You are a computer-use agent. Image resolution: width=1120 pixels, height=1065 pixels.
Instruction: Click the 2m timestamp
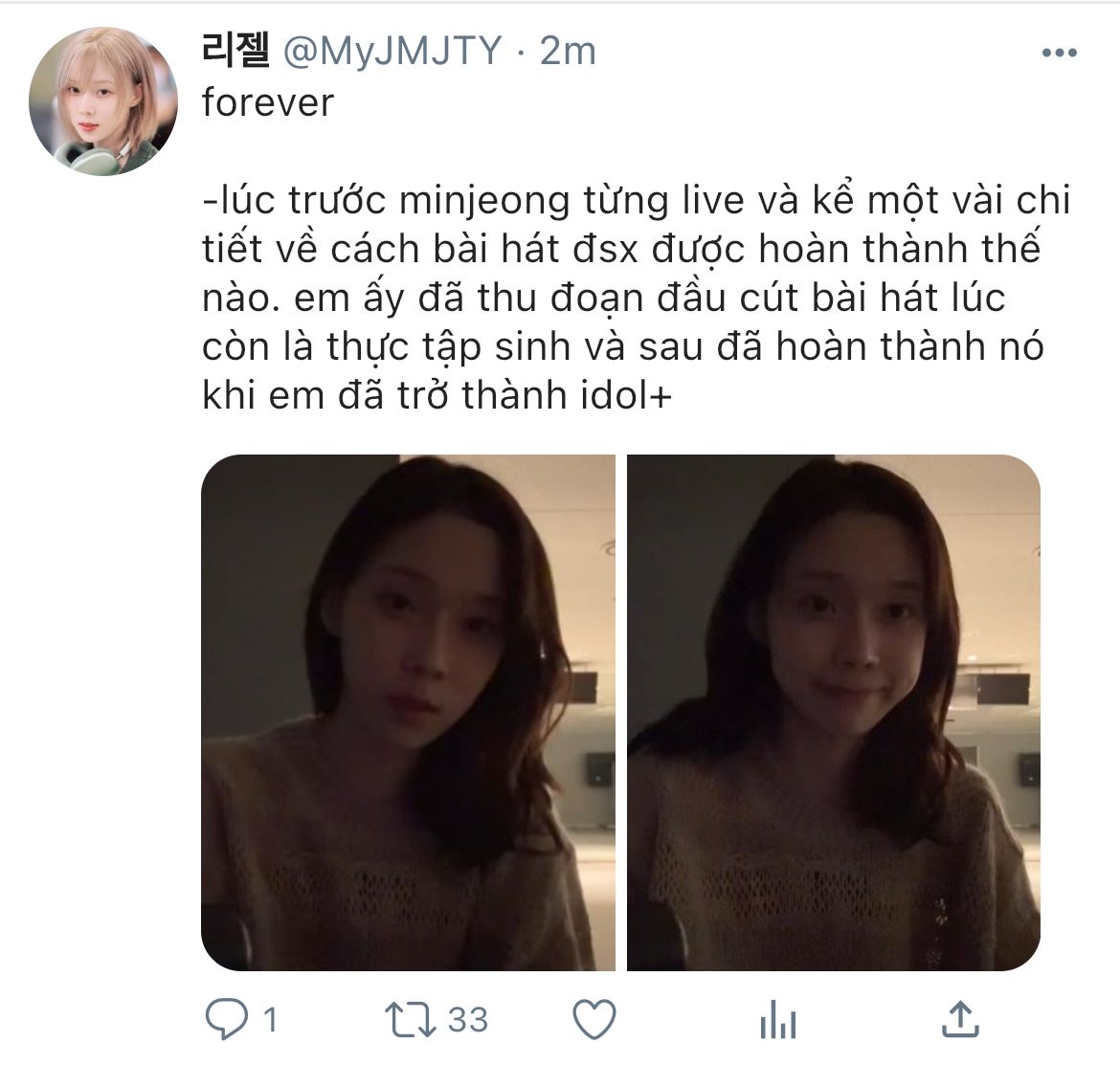pos(568,52)
